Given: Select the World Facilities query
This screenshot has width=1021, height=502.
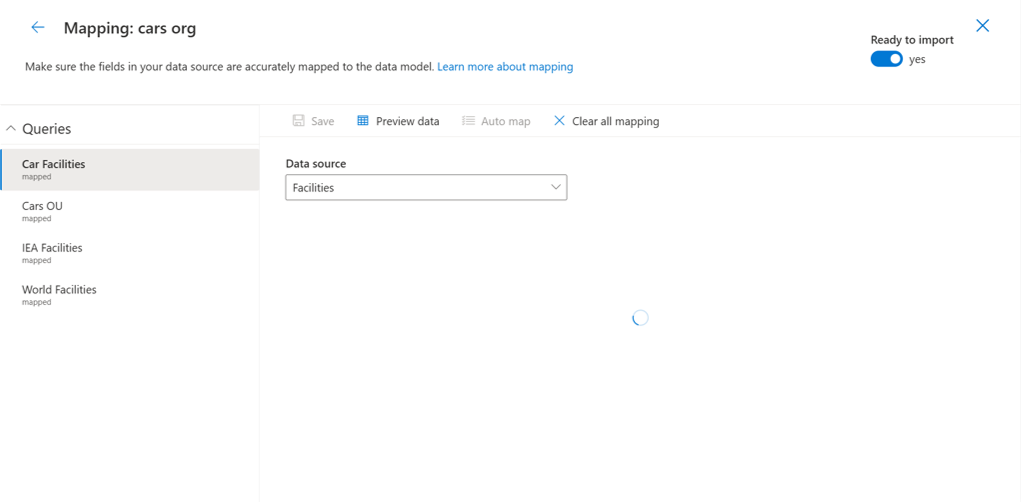Looking at the screenshot, I should 130,294.
